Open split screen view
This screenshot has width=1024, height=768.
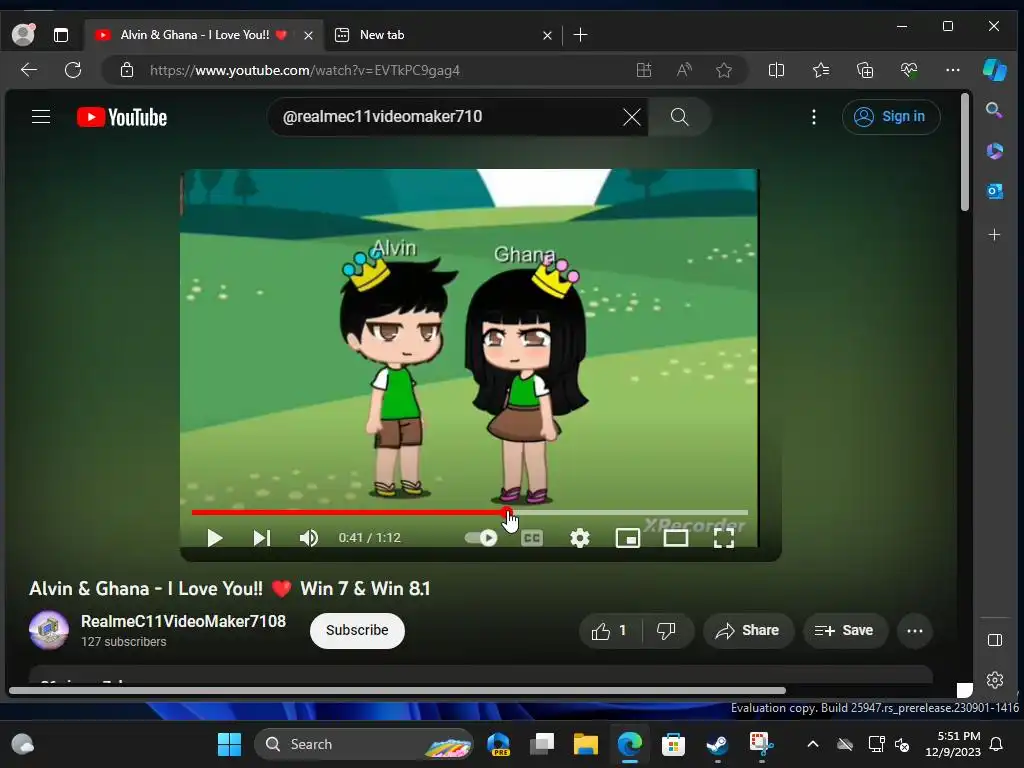point(776,70)
